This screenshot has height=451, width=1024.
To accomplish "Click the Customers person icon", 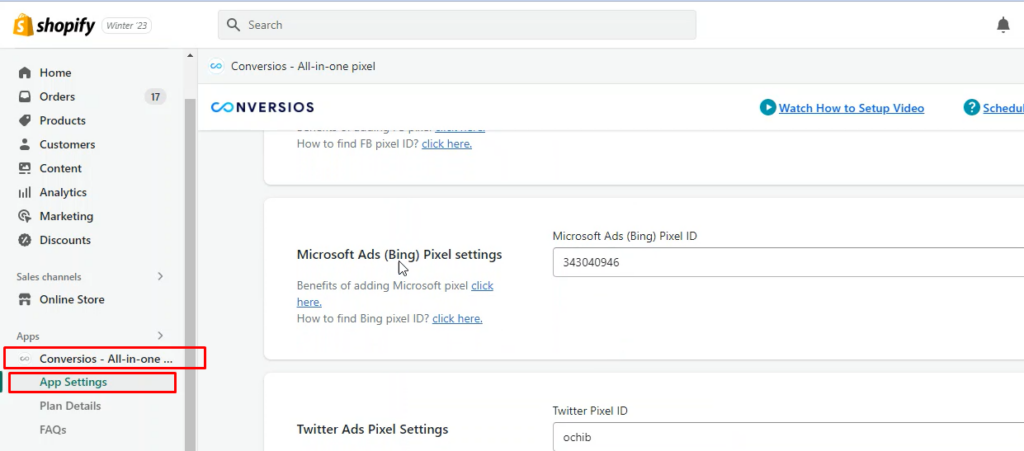I will pyautogui.click(x=25, y=144).
